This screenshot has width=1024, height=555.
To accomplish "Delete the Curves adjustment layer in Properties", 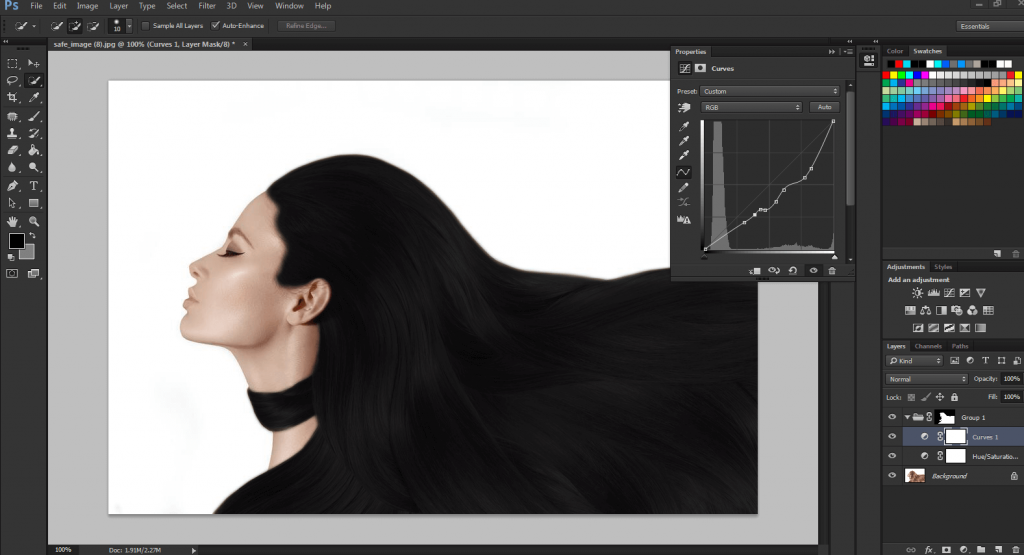I will point(832,270).
